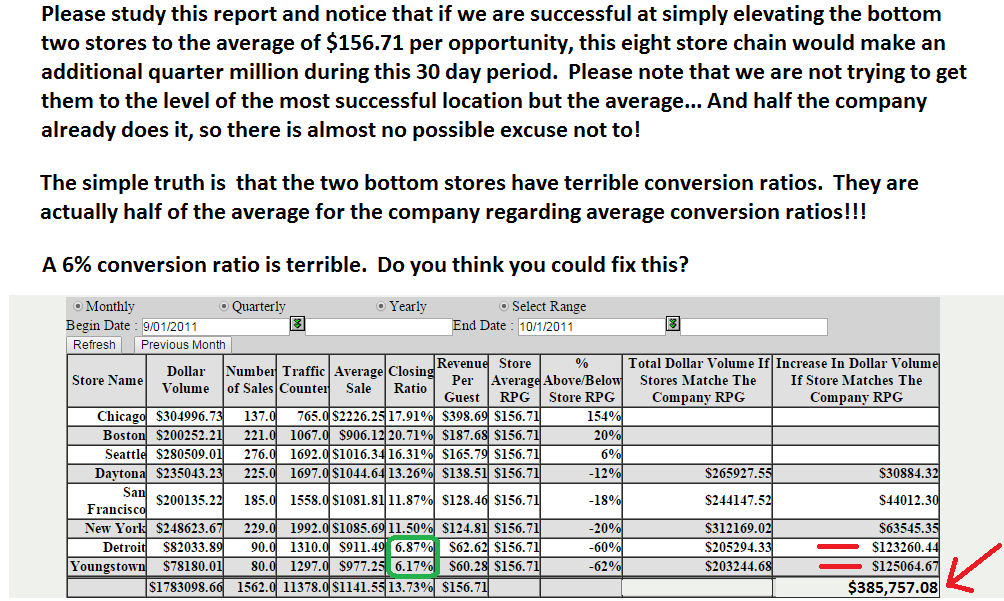Select the Quarterly radio button

pos(224,307)
